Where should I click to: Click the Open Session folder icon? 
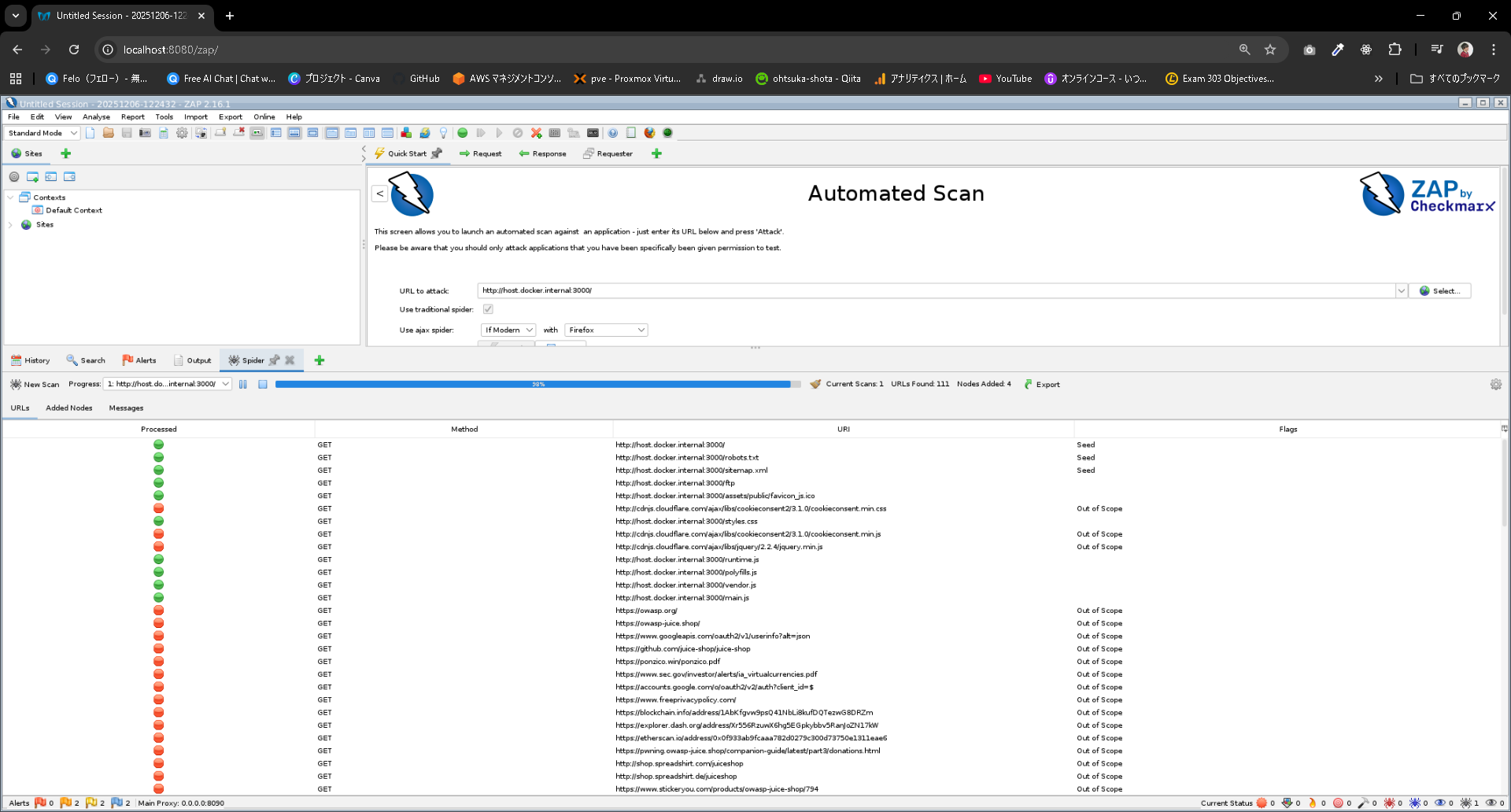click(109, 133)
